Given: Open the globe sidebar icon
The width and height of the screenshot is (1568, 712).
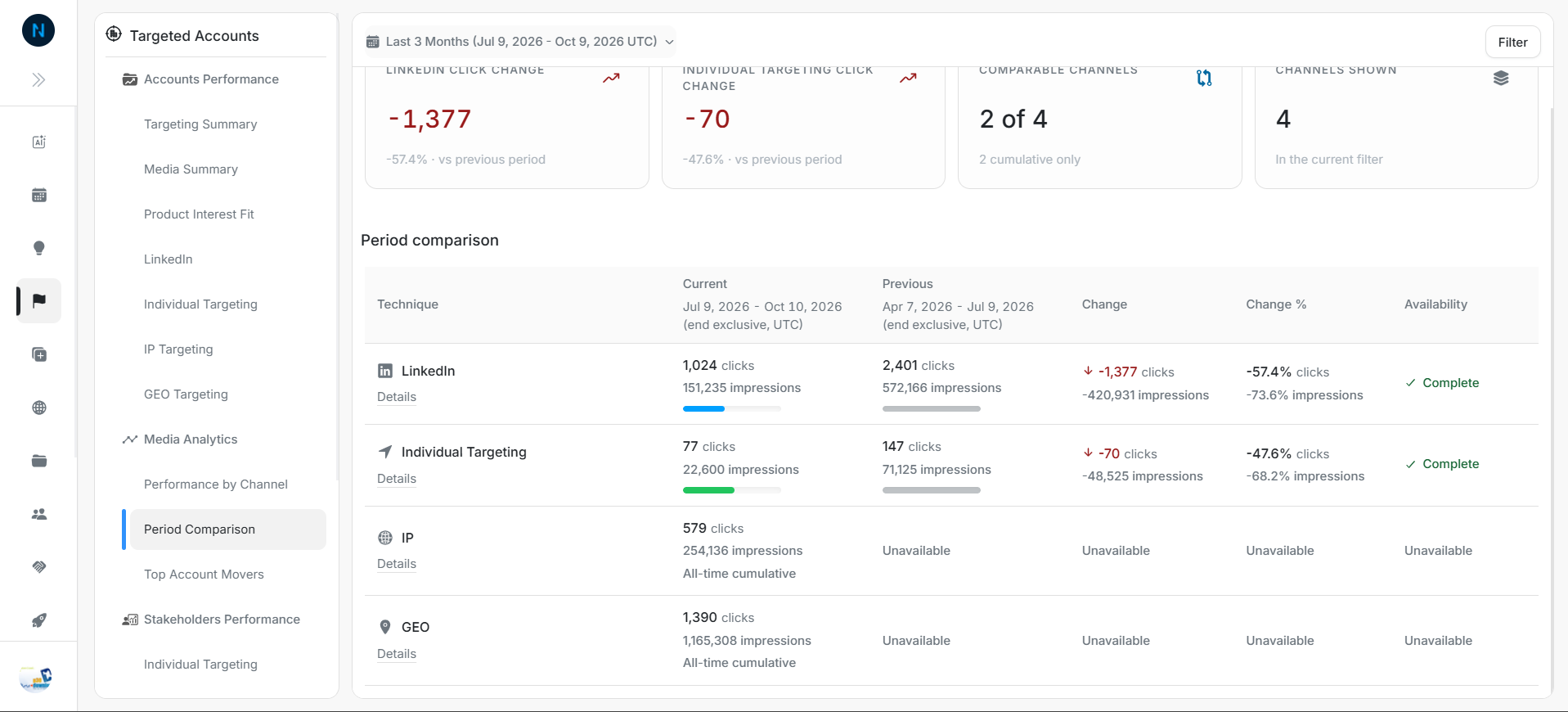Looking at the screenshot, I should (x=38, y=408).
